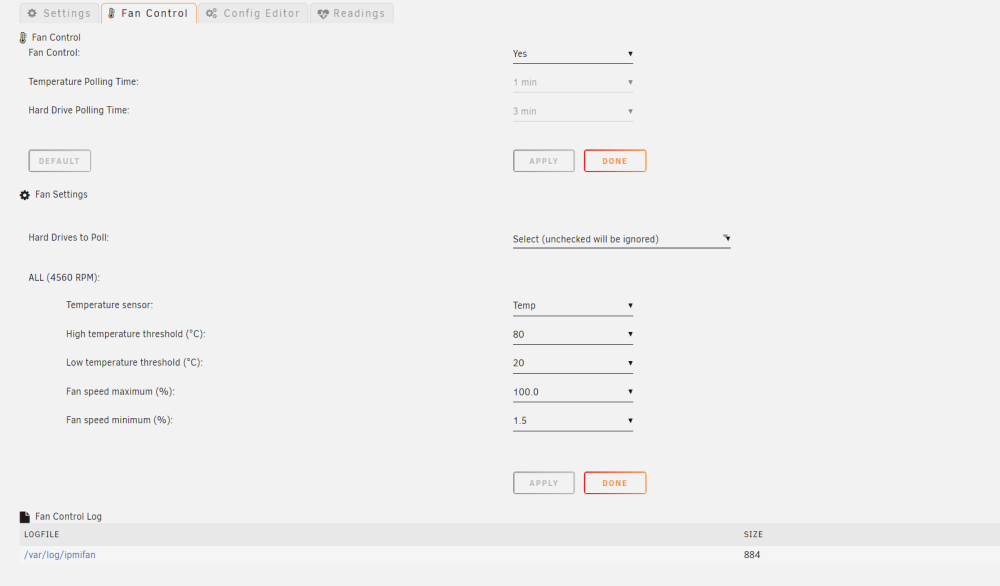The width and height of the screenshot is (1000, 586).
Task: Click the DEFAULT button
Action: coord(59,161)
